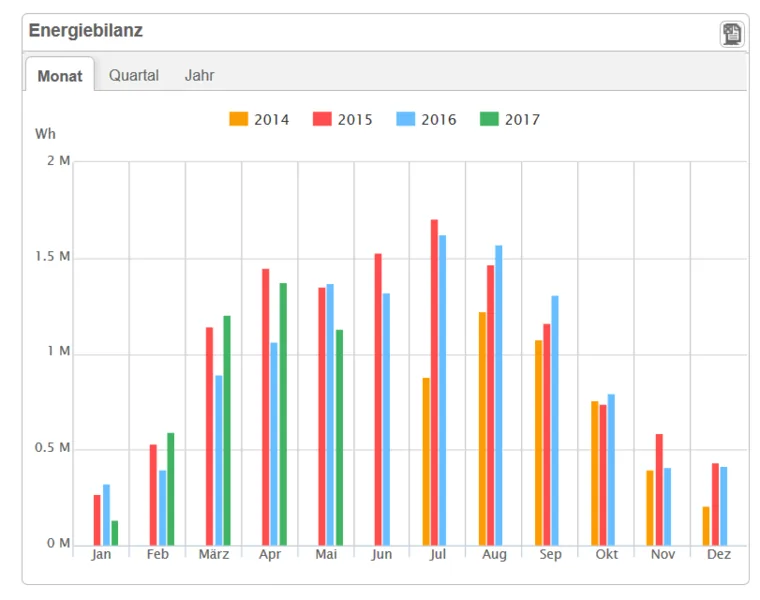Click the 2014 legend label
Viewport: 760px width, 600px height.
[271, 119]
